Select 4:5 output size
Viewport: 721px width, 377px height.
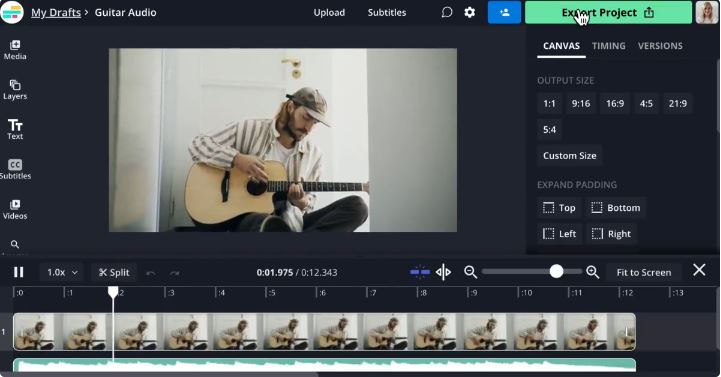tap(646, 103)
